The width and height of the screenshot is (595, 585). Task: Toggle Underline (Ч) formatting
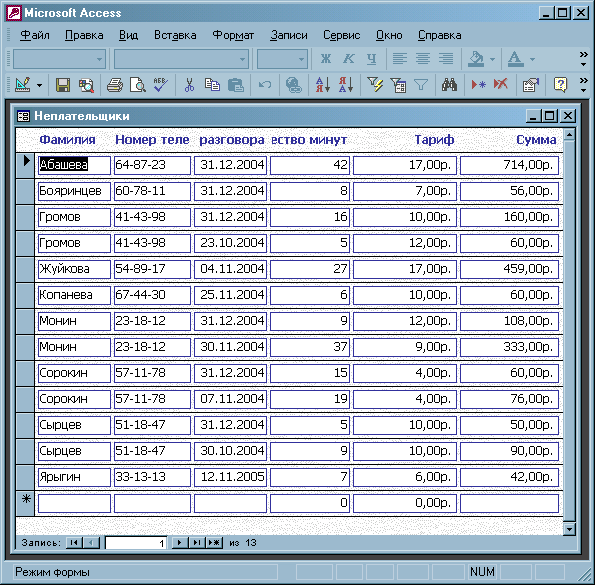tap(371, 59)
